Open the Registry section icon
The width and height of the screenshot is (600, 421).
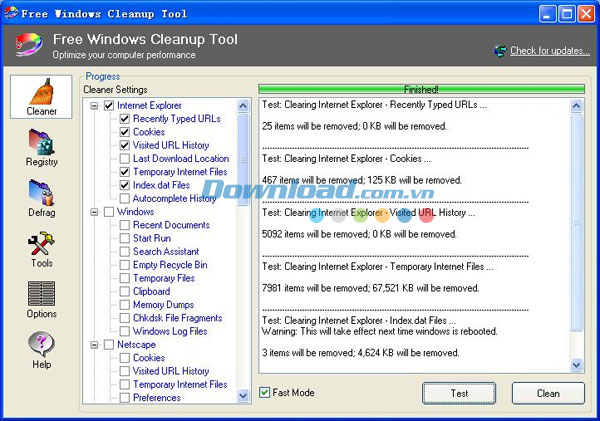pyautogui.click(x=41, y=142)
